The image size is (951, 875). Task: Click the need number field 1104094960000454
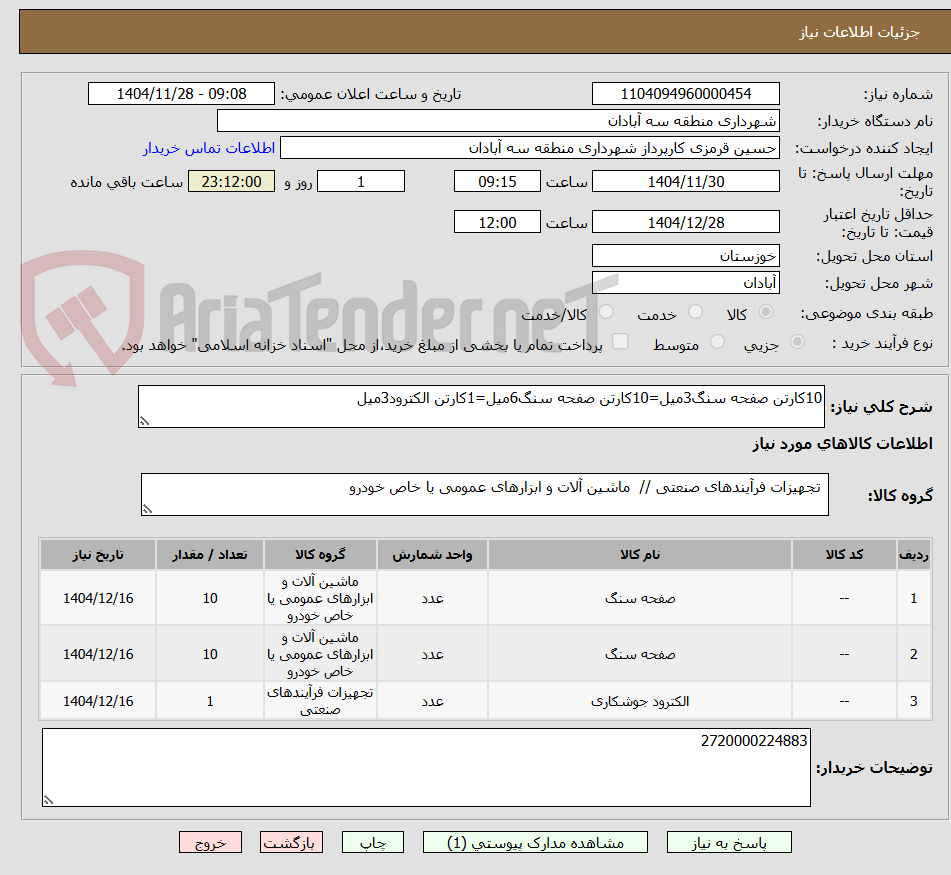685,94
